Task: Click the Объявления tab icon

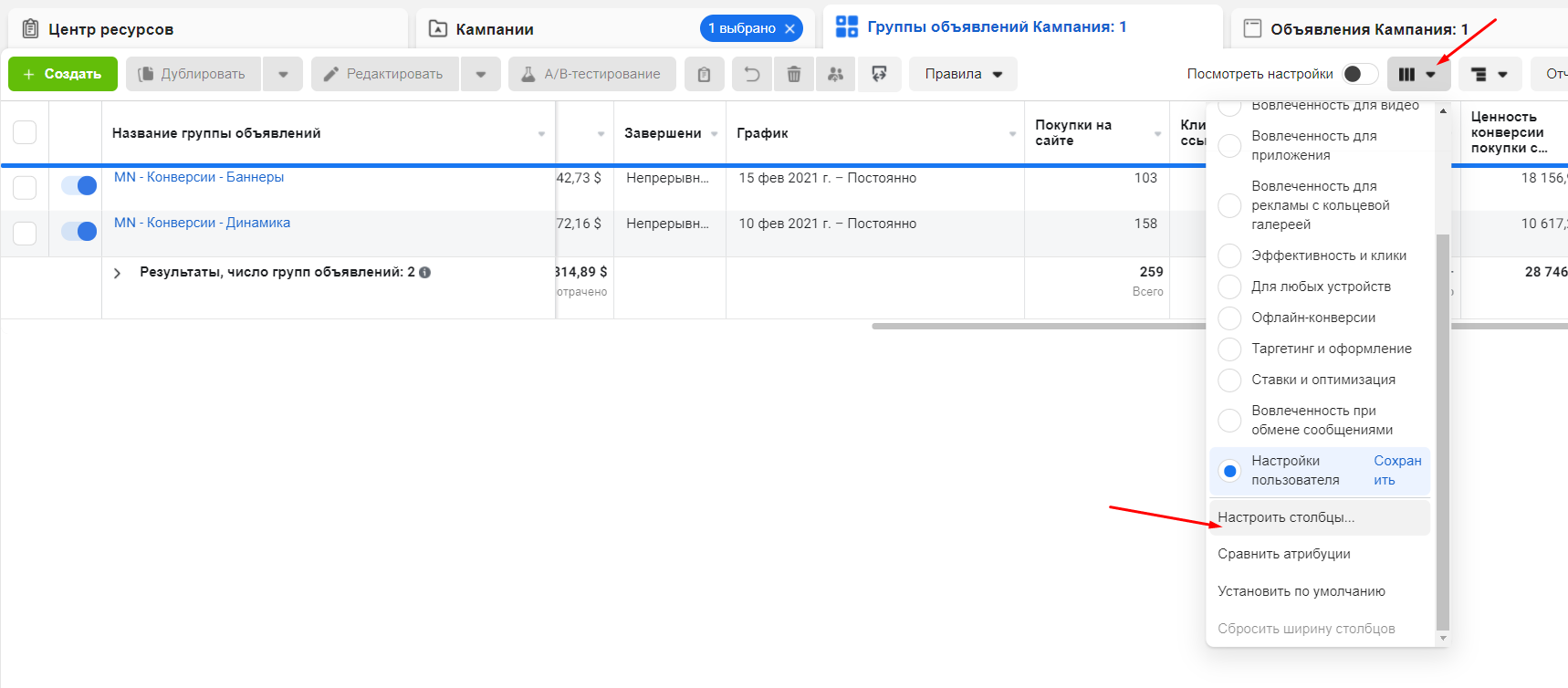Action: click(x=1253, y=28)
